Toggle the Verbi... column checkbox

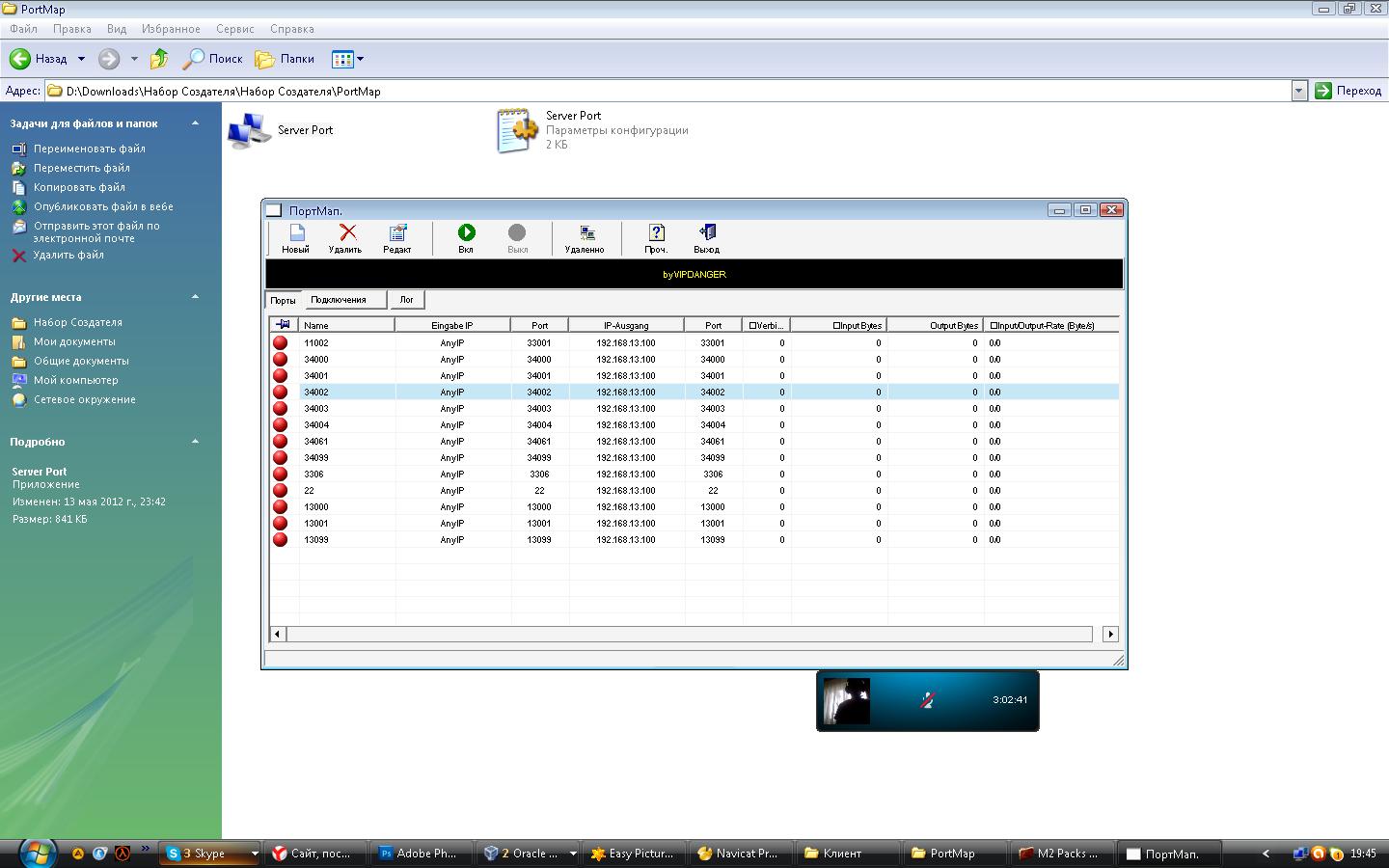pos(753,326)
